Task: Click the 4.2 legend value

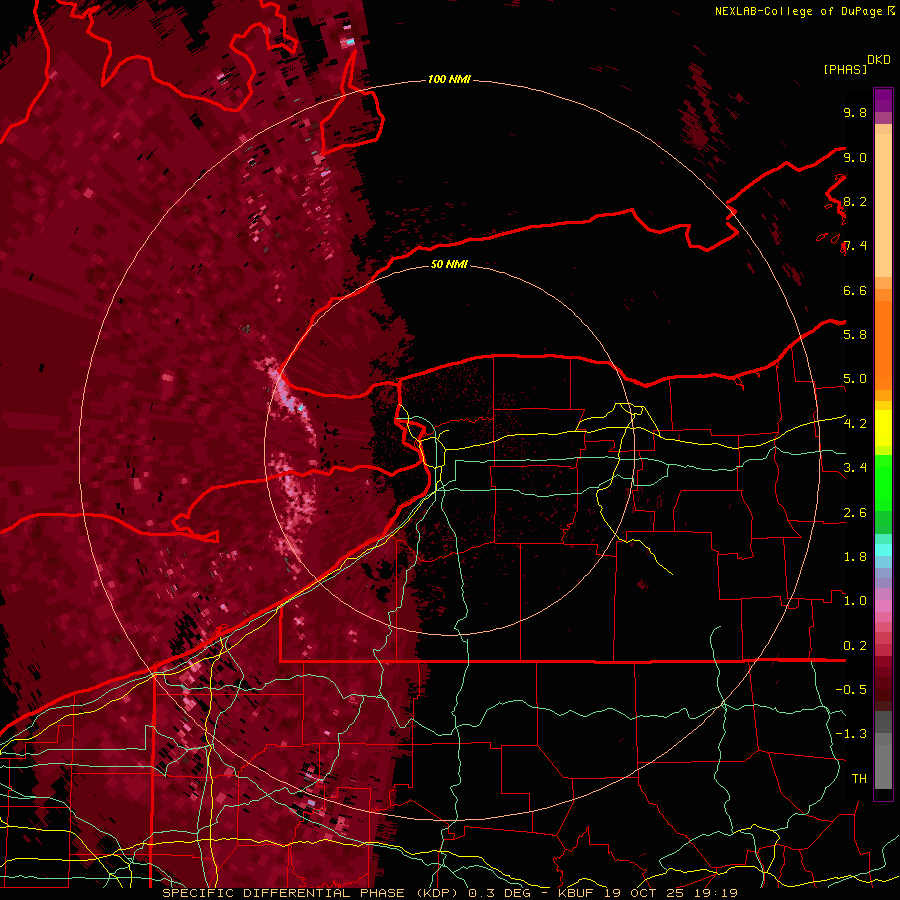Action: [x=855, y=424]
